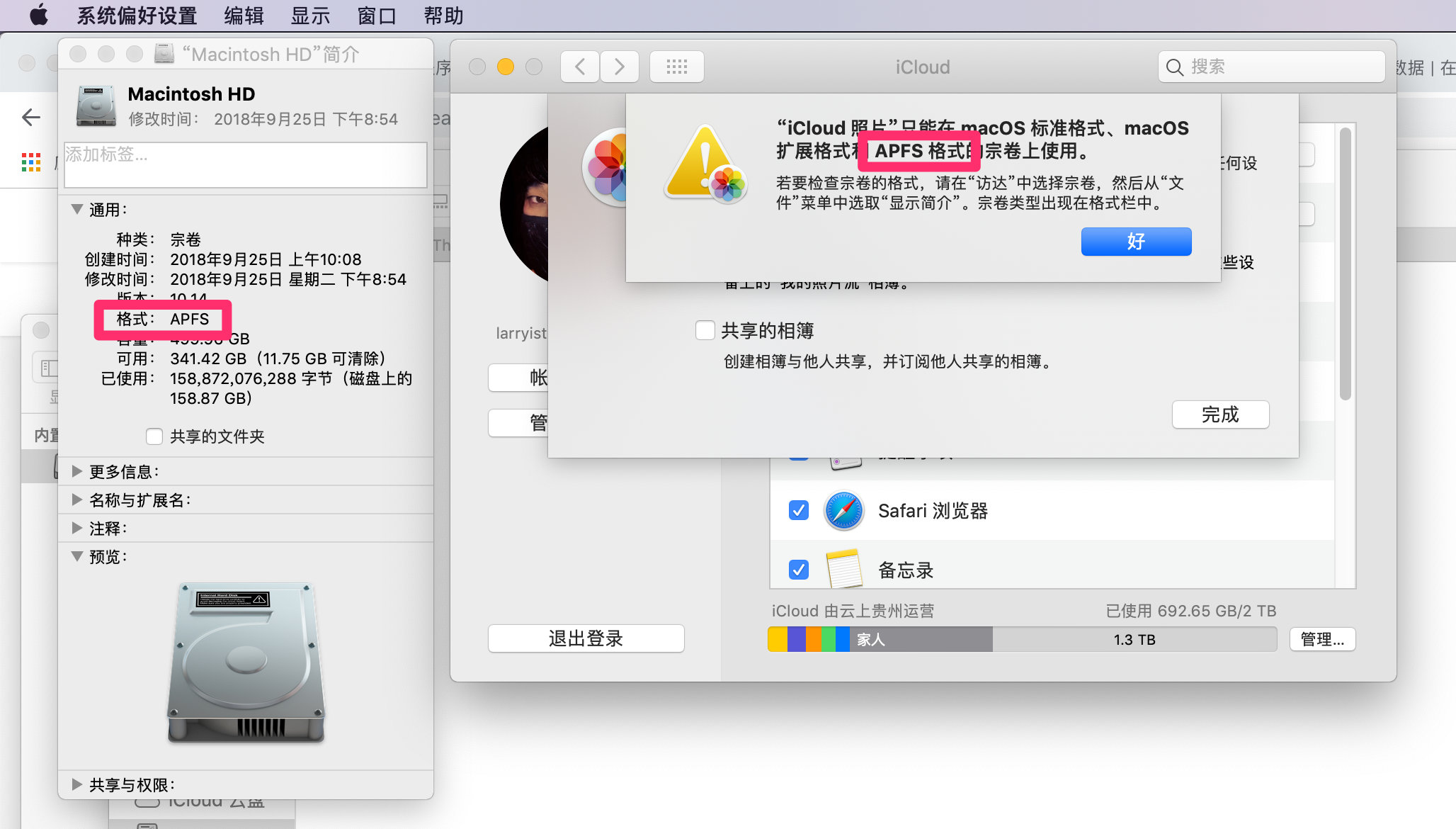Image resolution: width=1456 pixels, height=829 pixels.
Task: Click the colorful apps grid icon at left
Action: coord(31,162)
